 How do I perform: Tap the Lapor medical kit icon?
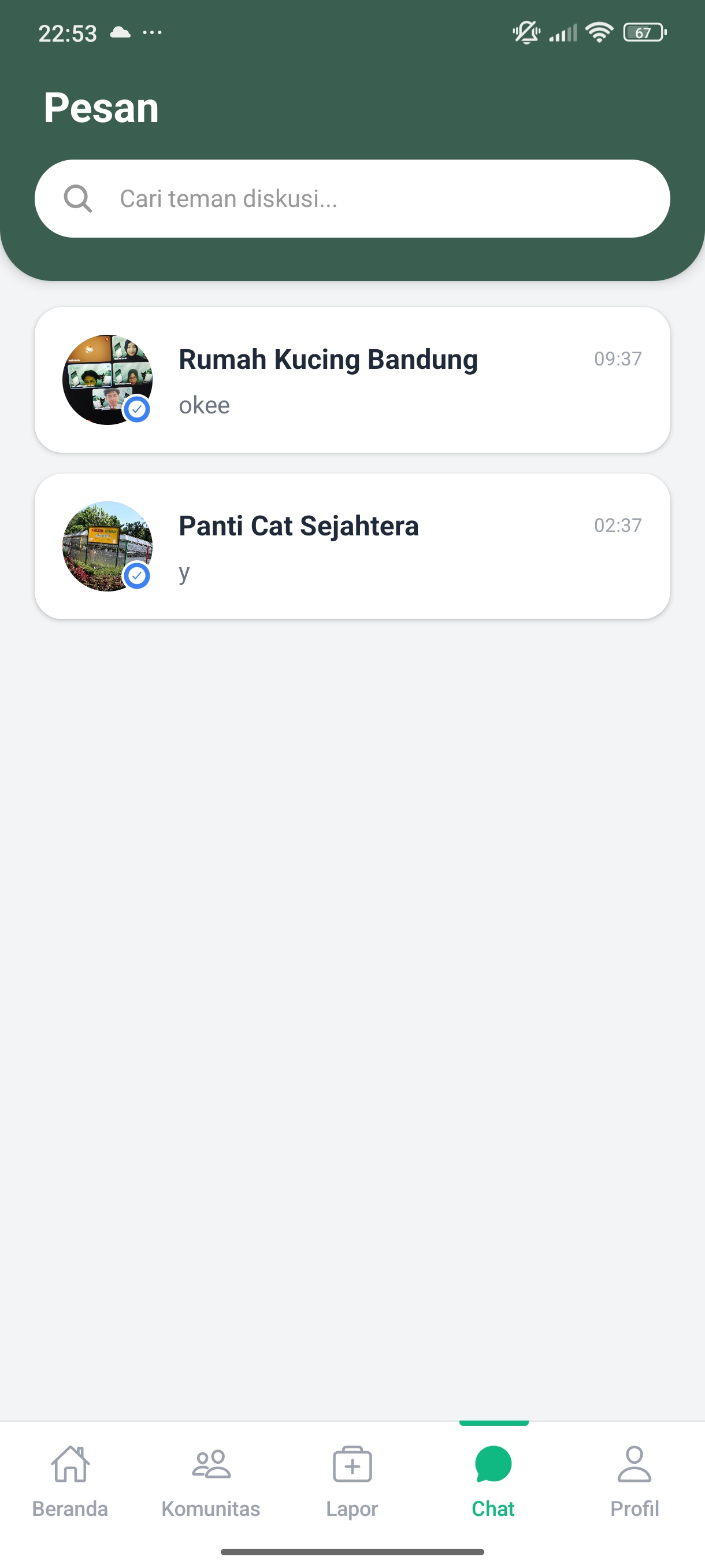(x=352, y=1463)
